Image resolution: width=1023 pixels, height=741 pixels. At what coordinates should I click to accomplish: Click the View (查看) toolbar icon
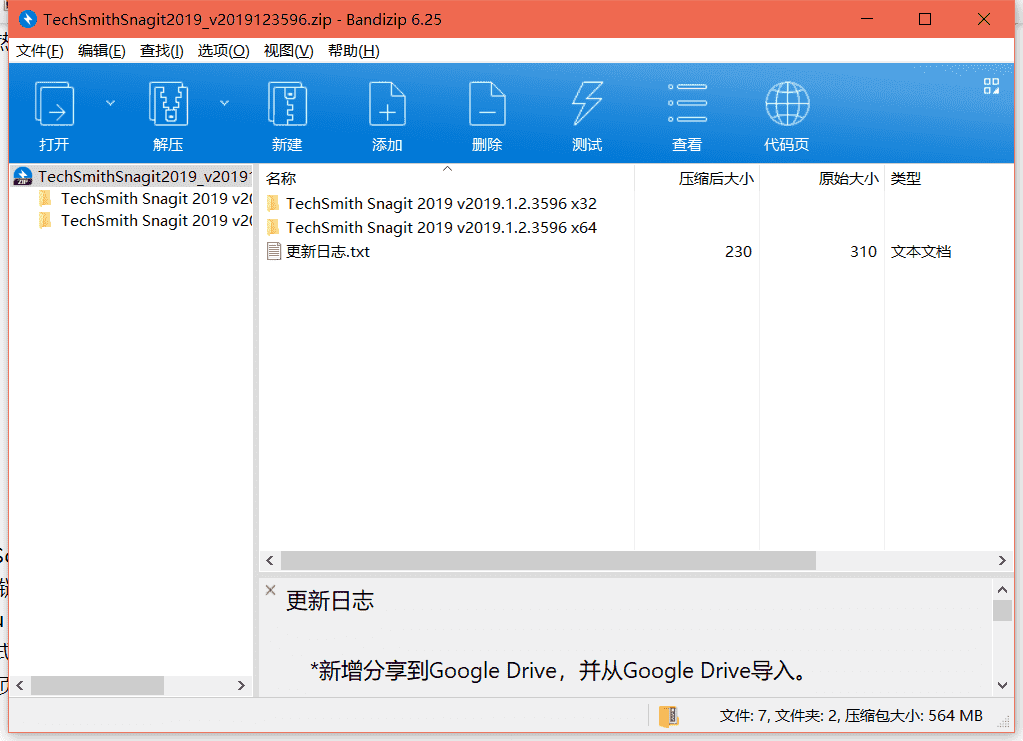tap(687, 103)
